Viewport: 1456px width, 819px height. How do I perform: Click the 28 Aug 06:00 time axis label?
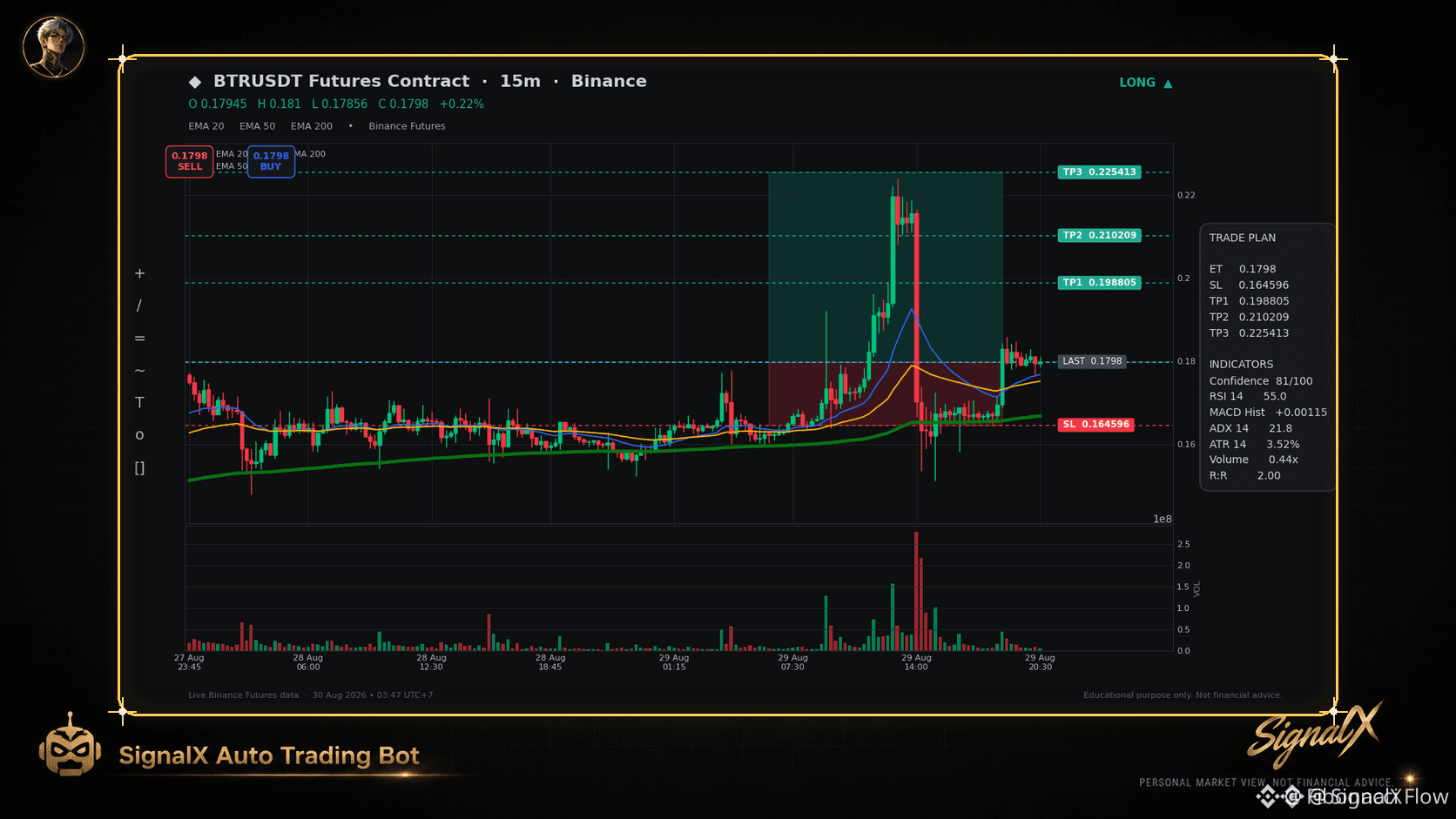click(308, 662)
